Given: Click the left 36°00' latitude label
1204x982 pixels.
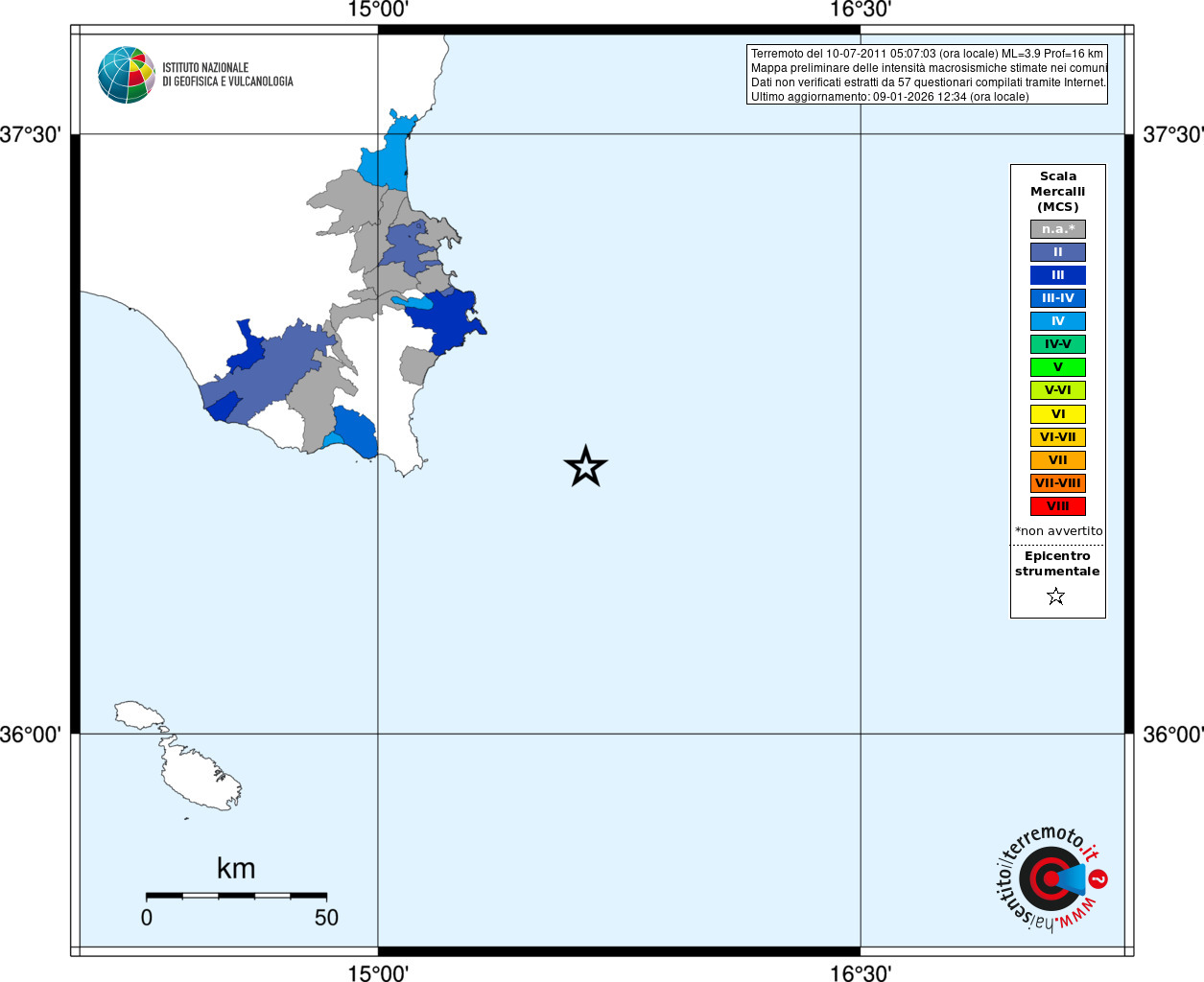Looking at the screenshot, I should coord(31,735).
